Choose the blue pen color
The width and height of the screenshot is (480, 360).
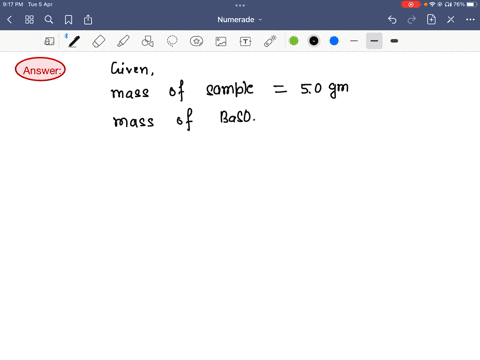click(x=334, y=41)
